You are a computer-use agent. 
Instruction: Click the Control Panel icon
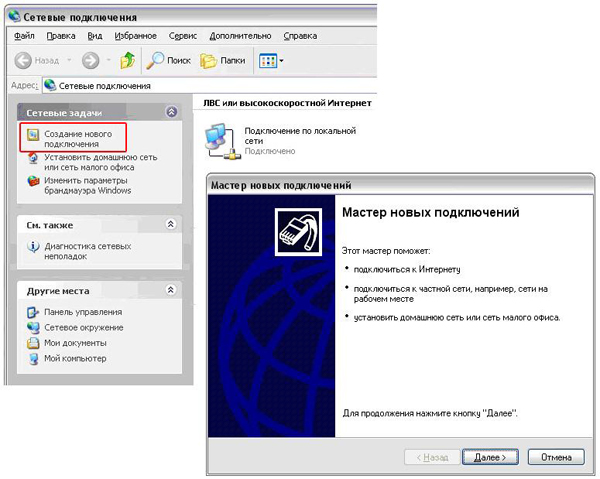point(33,313)
